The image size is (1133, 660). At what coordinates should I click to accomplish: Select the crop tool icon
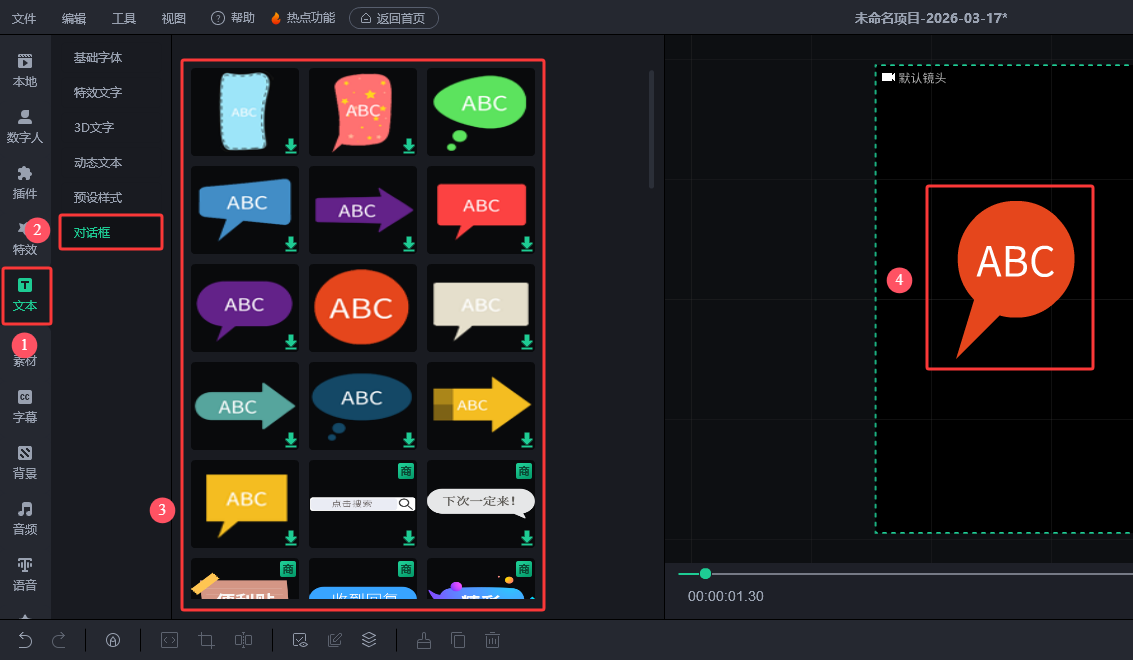click(207, 640)
